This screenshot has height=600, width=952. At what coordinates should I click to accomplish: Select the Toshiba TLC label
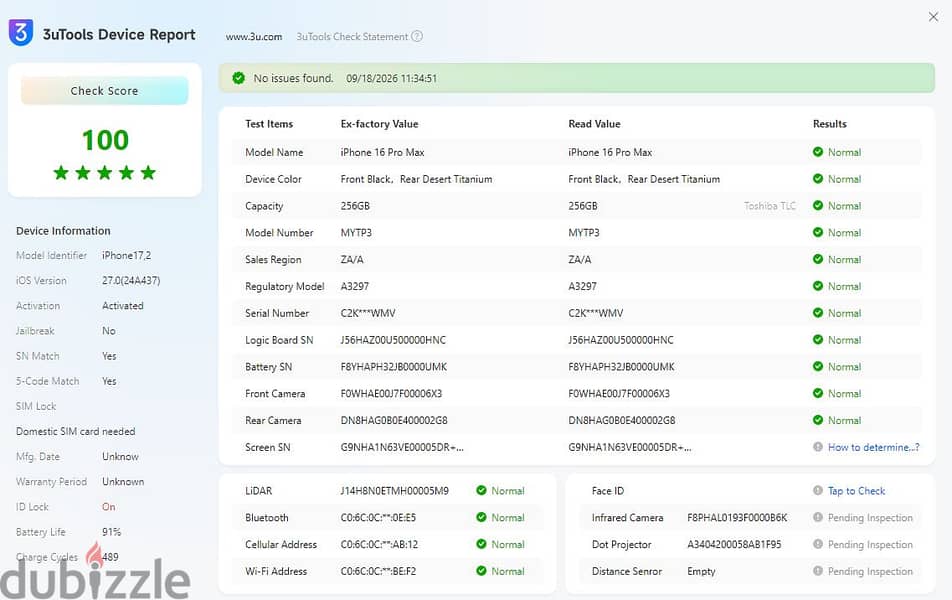pyautogui.click(x=770, y=206)
